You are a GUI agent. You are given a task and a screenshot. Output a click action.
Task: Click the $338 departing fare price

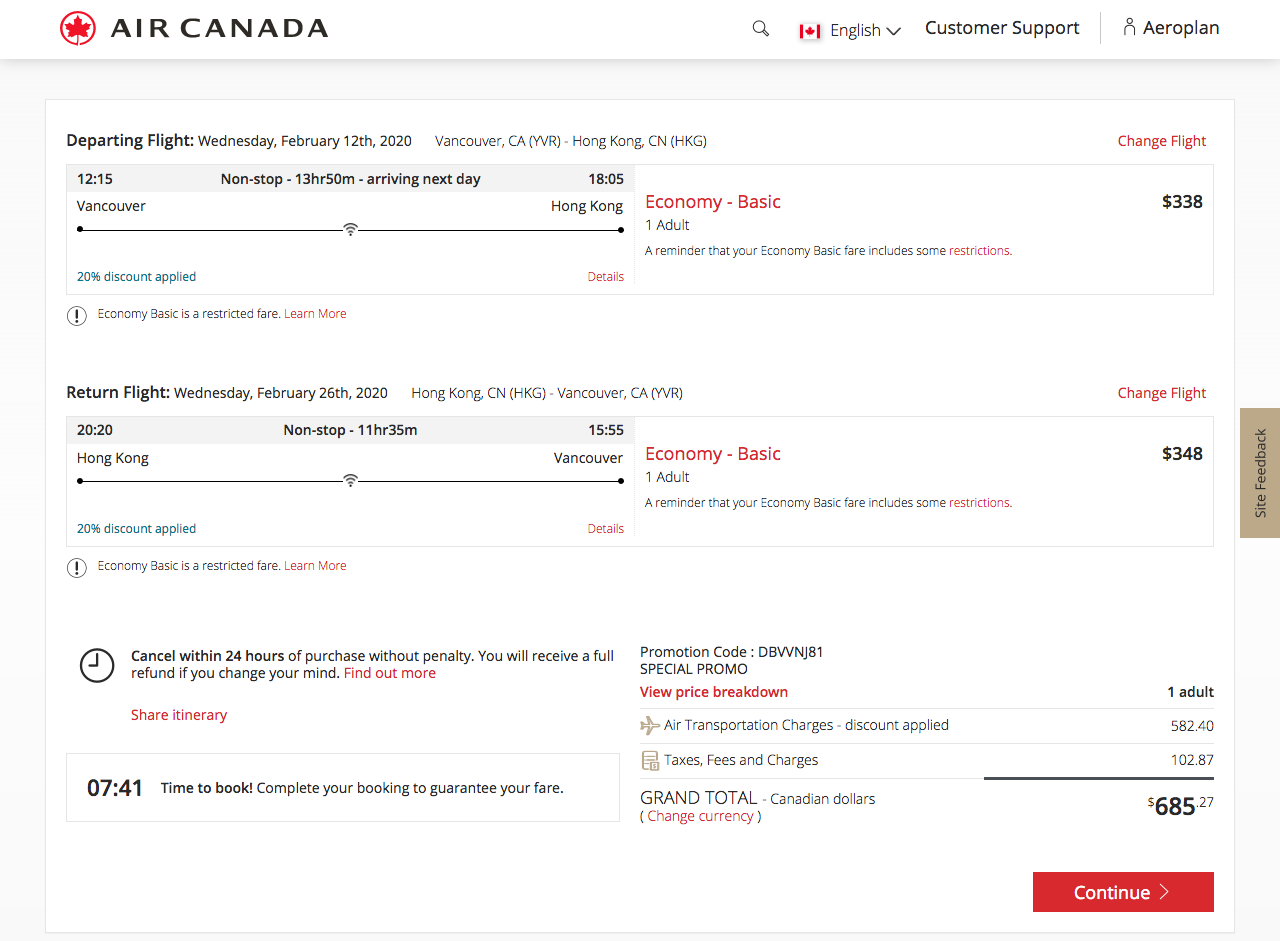[x=1182, y=202]
